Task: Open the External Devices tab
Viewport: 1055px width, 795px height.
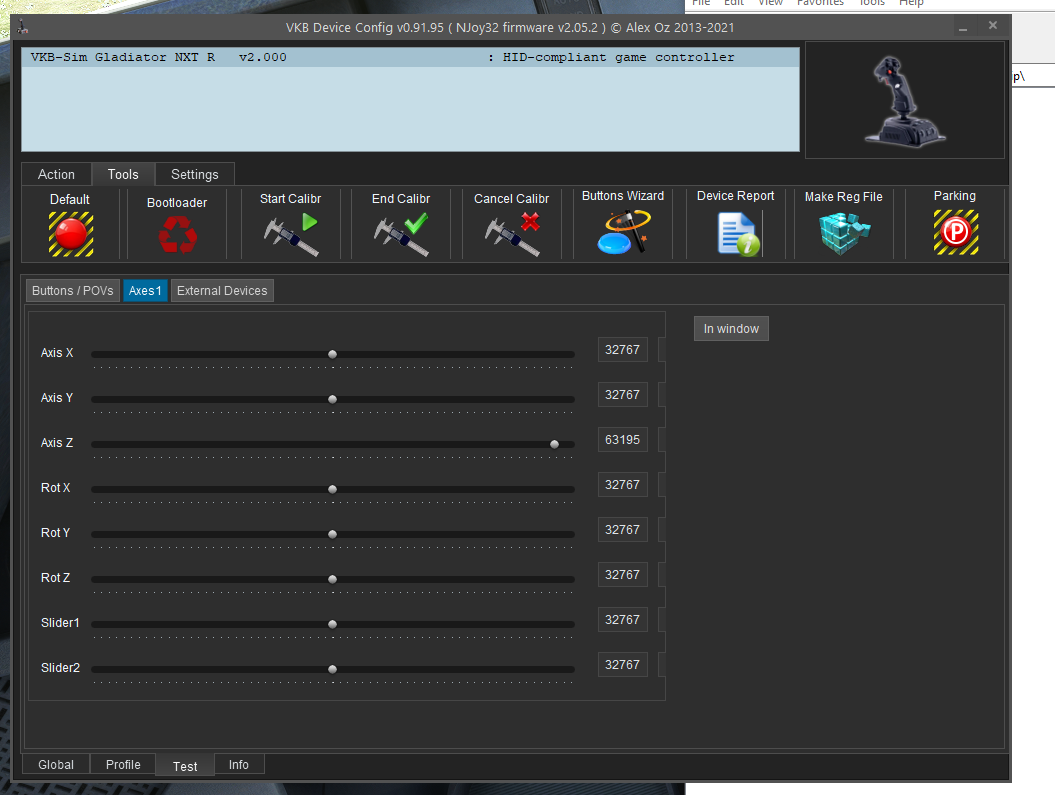Action: tap(222, 291)
